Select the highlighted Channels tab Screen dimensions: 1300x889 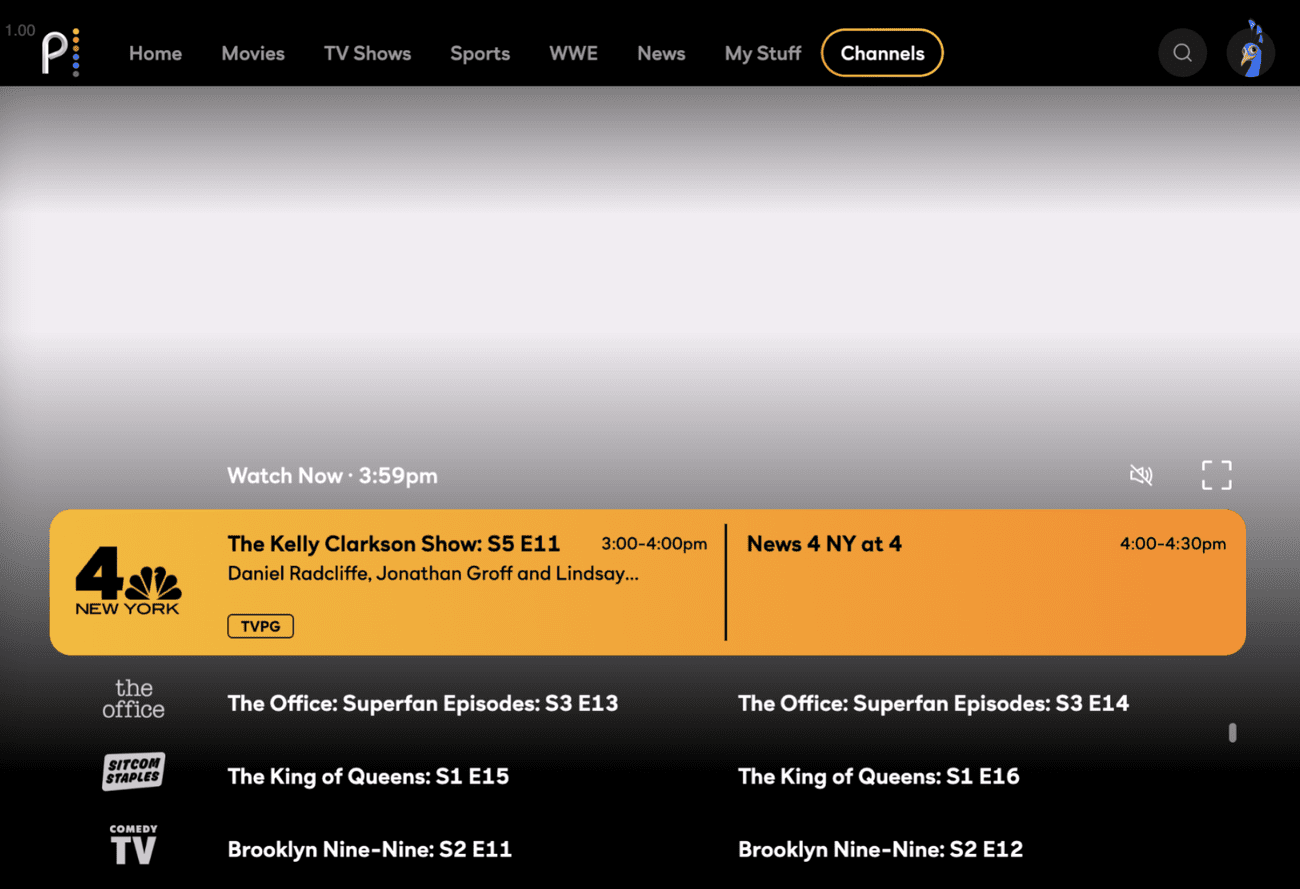(882, 53)
